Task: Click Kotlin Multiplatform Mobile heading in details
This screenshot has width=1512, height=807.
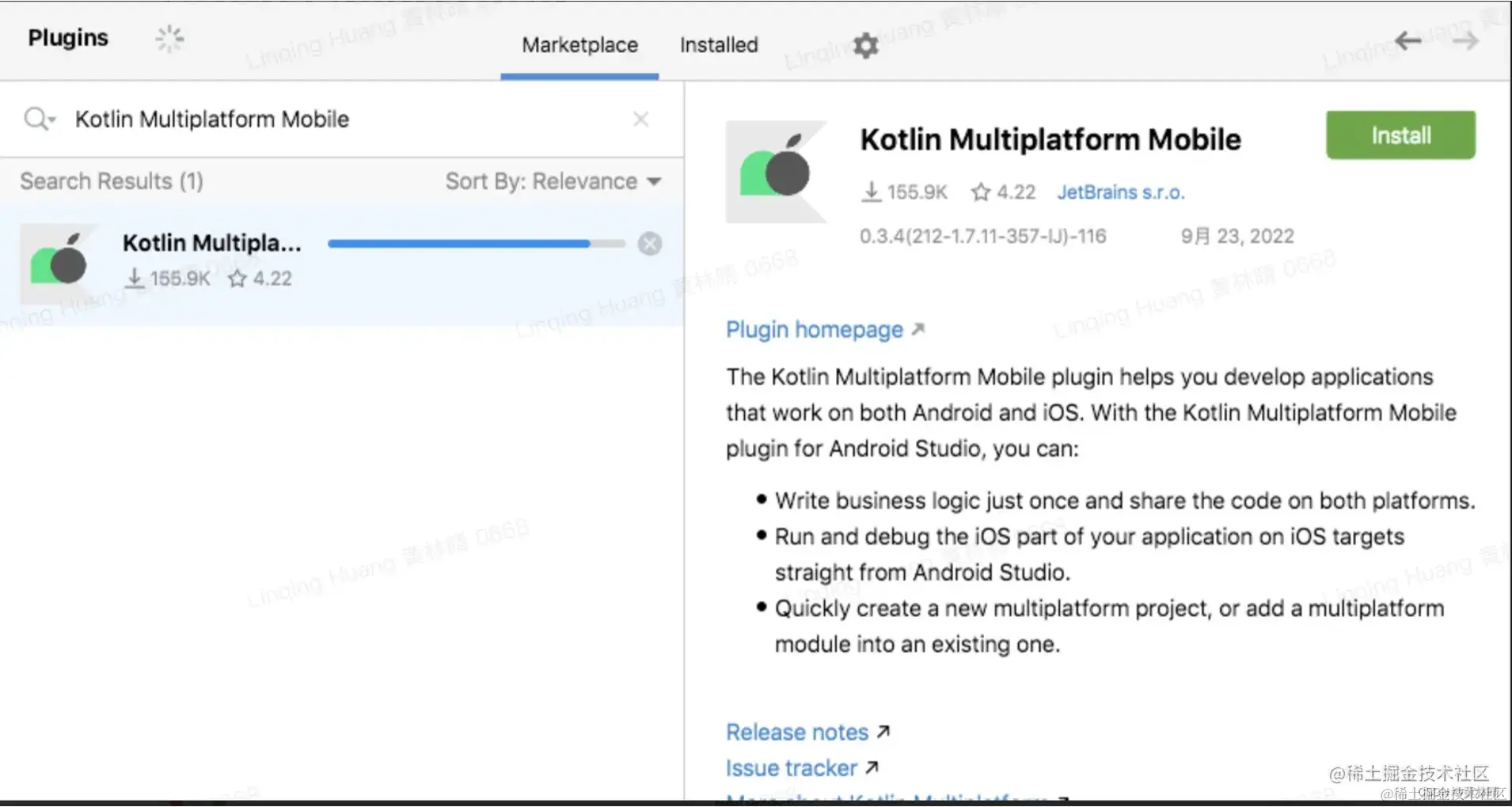Action: (x=1050, y=139)
